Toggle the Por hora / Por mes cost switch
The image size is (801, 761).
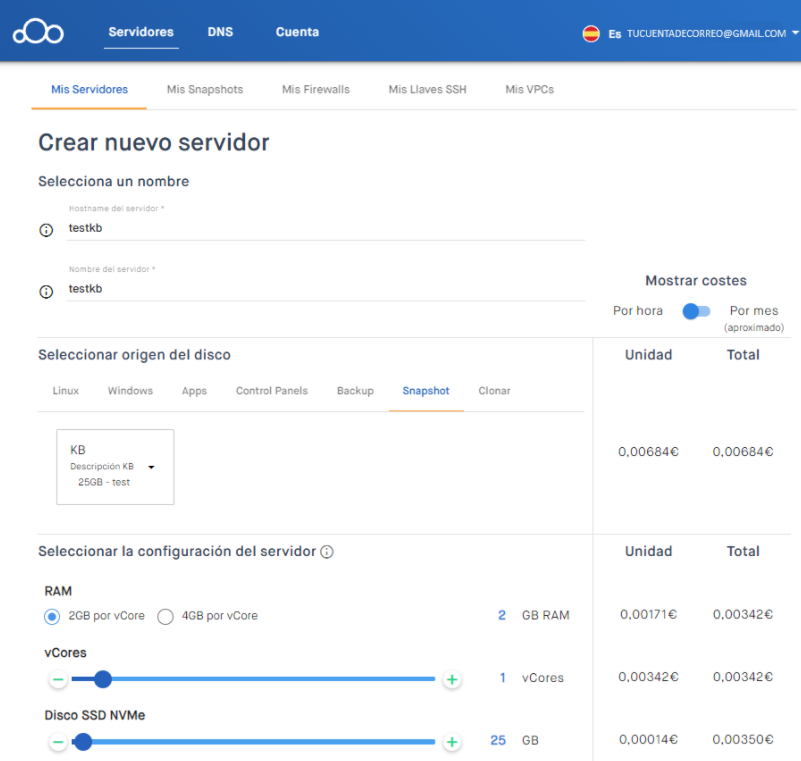696,311
